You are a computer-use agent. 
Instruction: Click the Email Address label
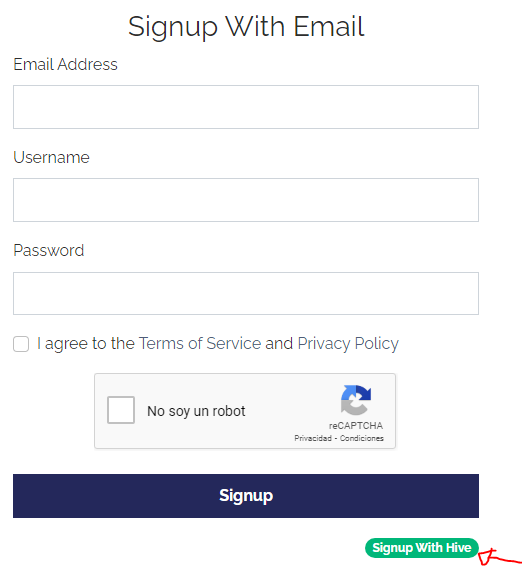(x=66, y=64)
